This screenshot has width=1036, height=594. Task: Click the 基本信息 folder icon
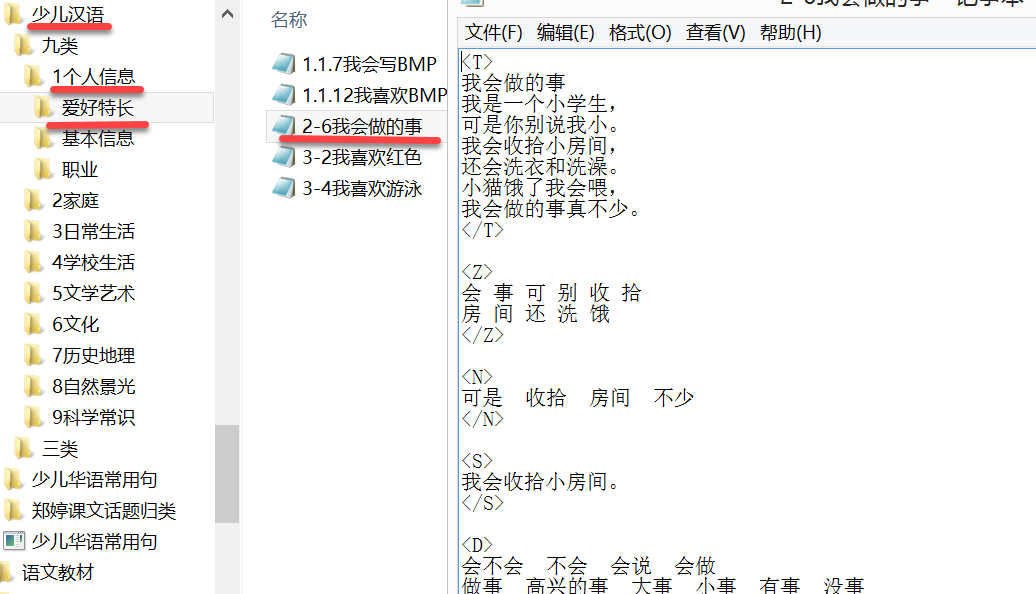[44, 138]
